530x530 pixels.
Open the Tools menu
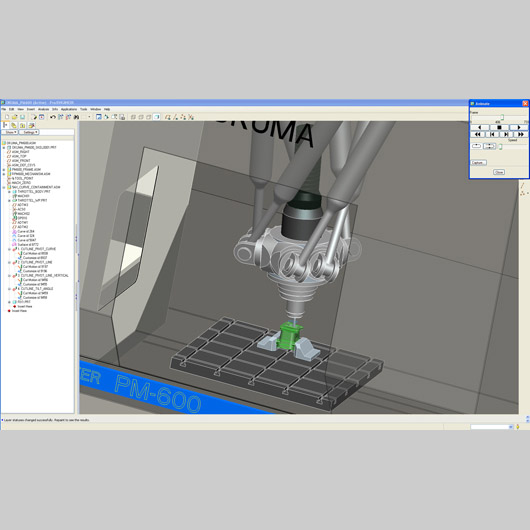pos(83,109)
